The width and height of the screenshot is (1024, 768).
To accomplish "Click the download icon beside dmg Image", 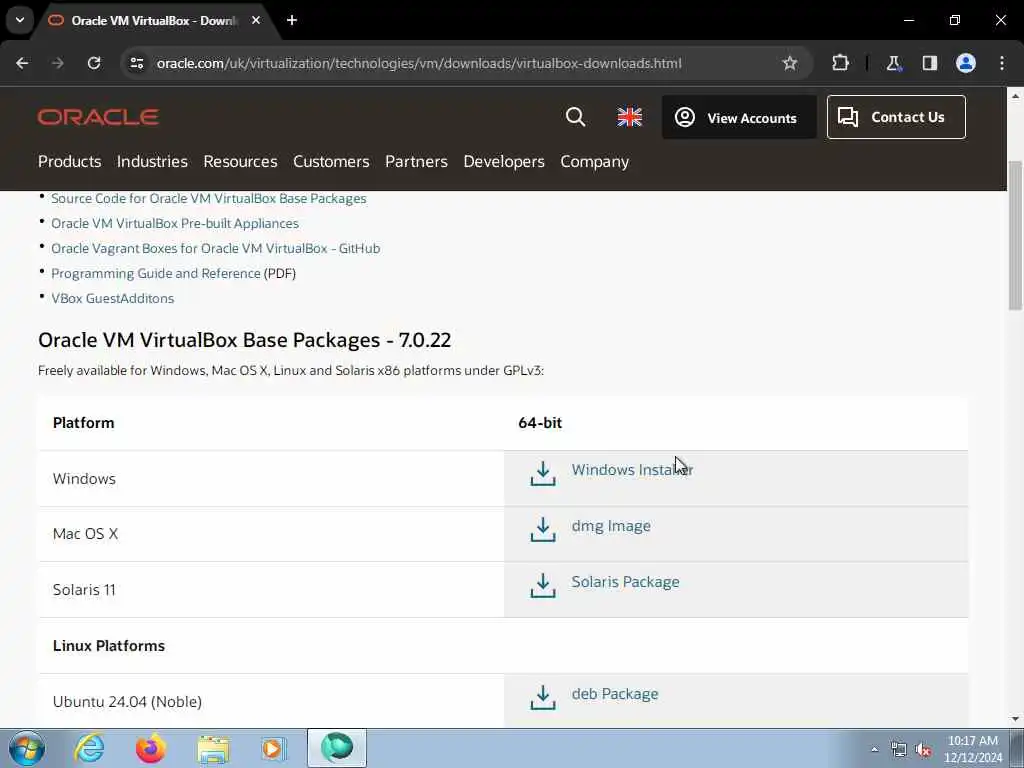I will pos(543,530).
